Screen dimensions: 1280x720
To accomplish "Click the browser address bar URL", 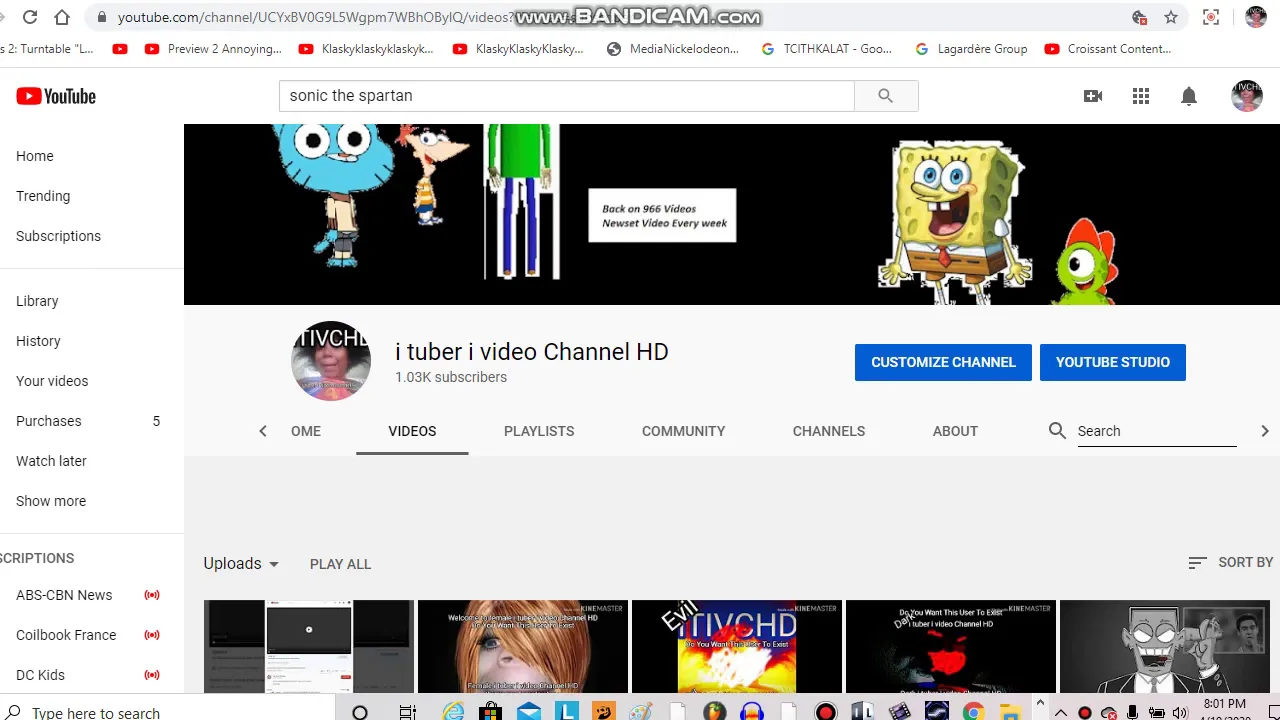I will (x=315, y=17).
